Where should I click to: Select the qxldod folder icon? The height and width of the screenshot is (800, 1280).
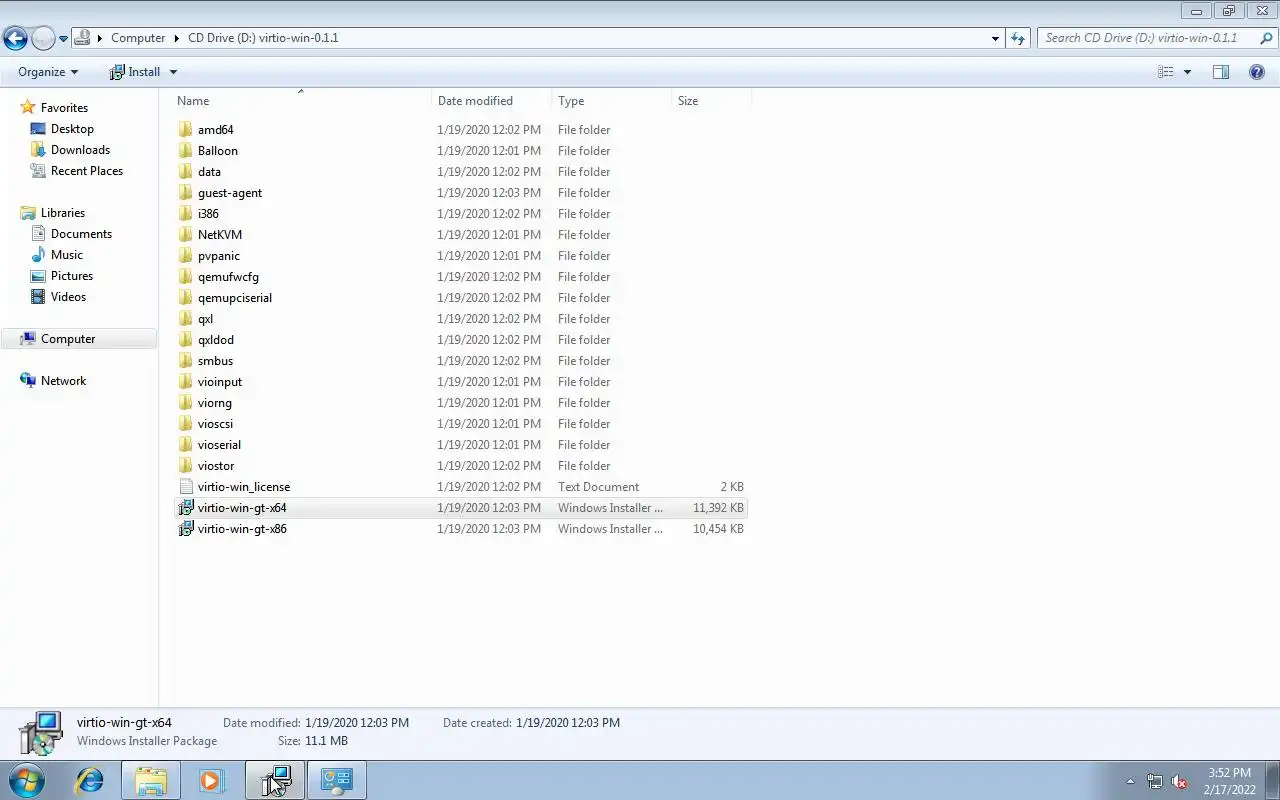coord(185,340)
